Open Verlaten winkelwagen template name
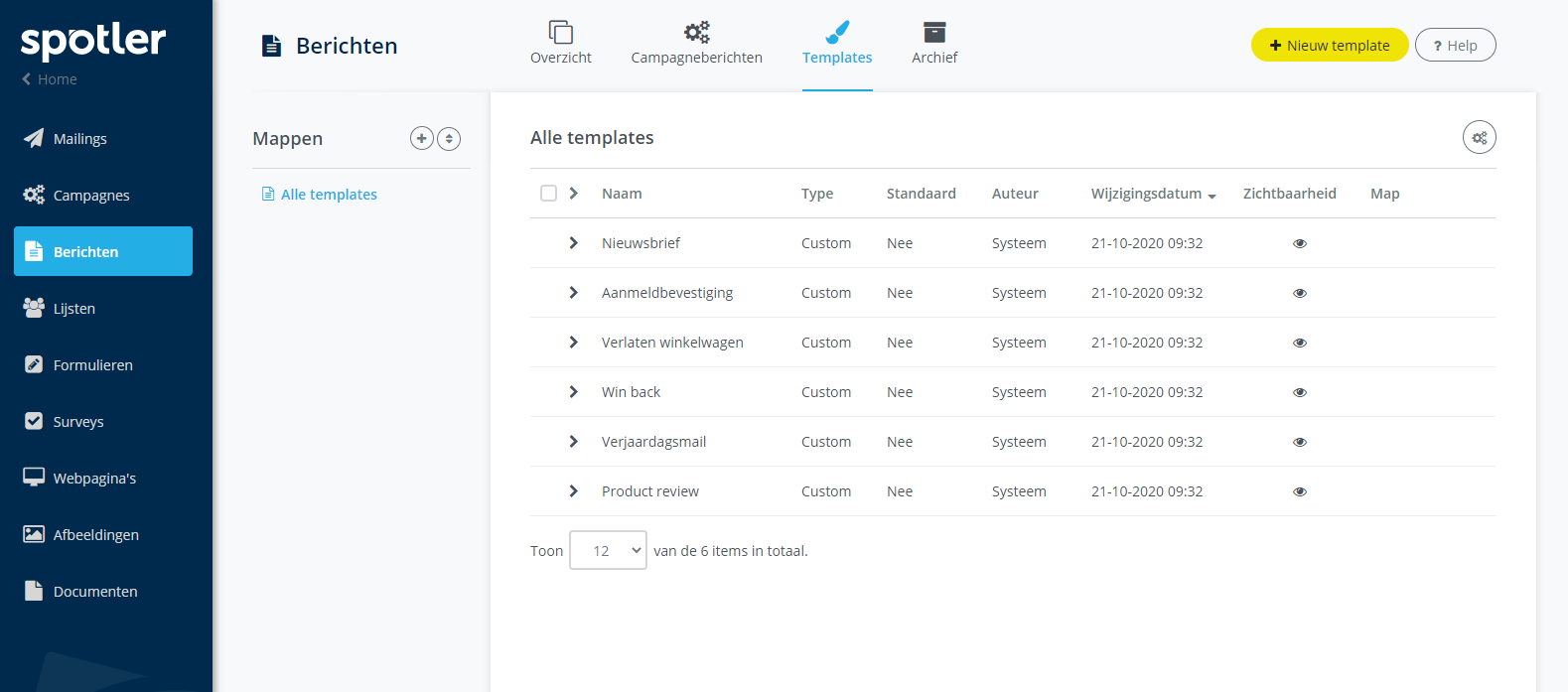This screenshot has height=692, width=1568. pyautogui.click(x=672, y=343)
